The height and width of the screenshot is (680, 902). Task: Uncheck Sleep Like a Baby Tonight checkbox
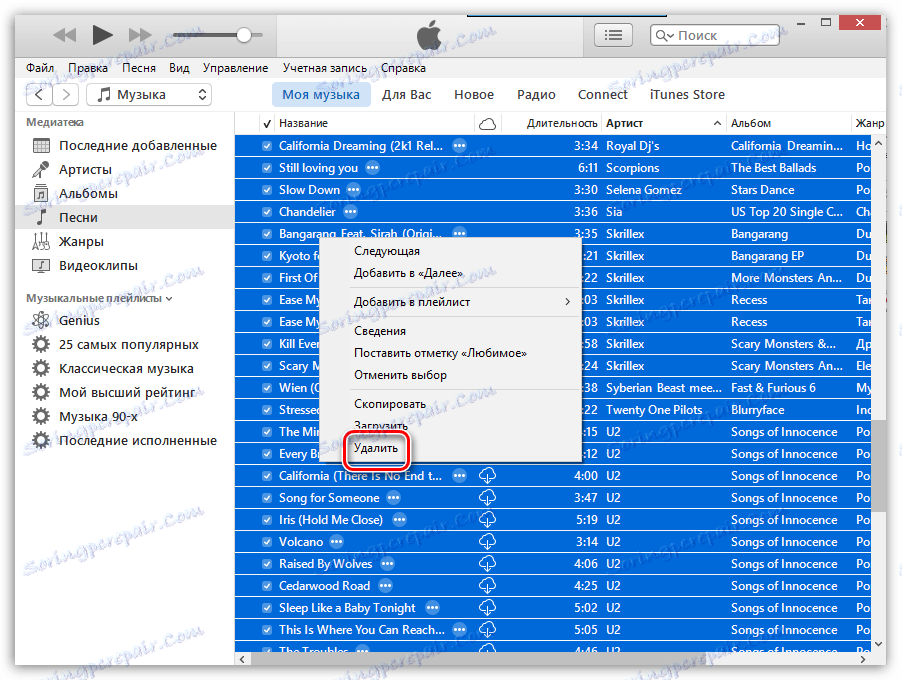click(267, 608)
